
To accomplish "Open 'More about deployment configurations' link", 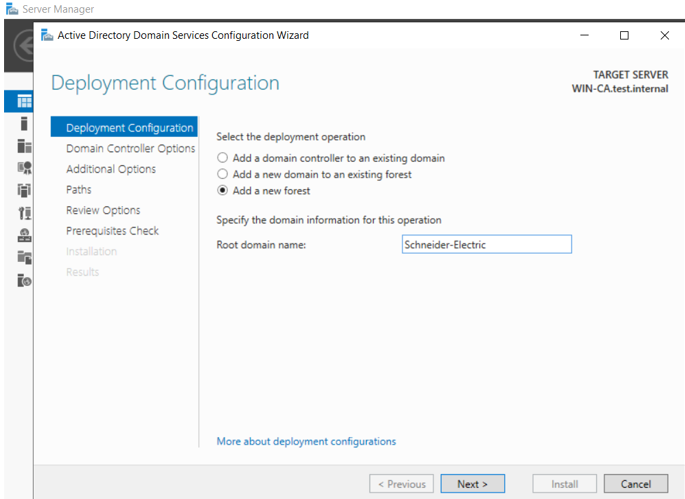I will click(x=306, y=441).
